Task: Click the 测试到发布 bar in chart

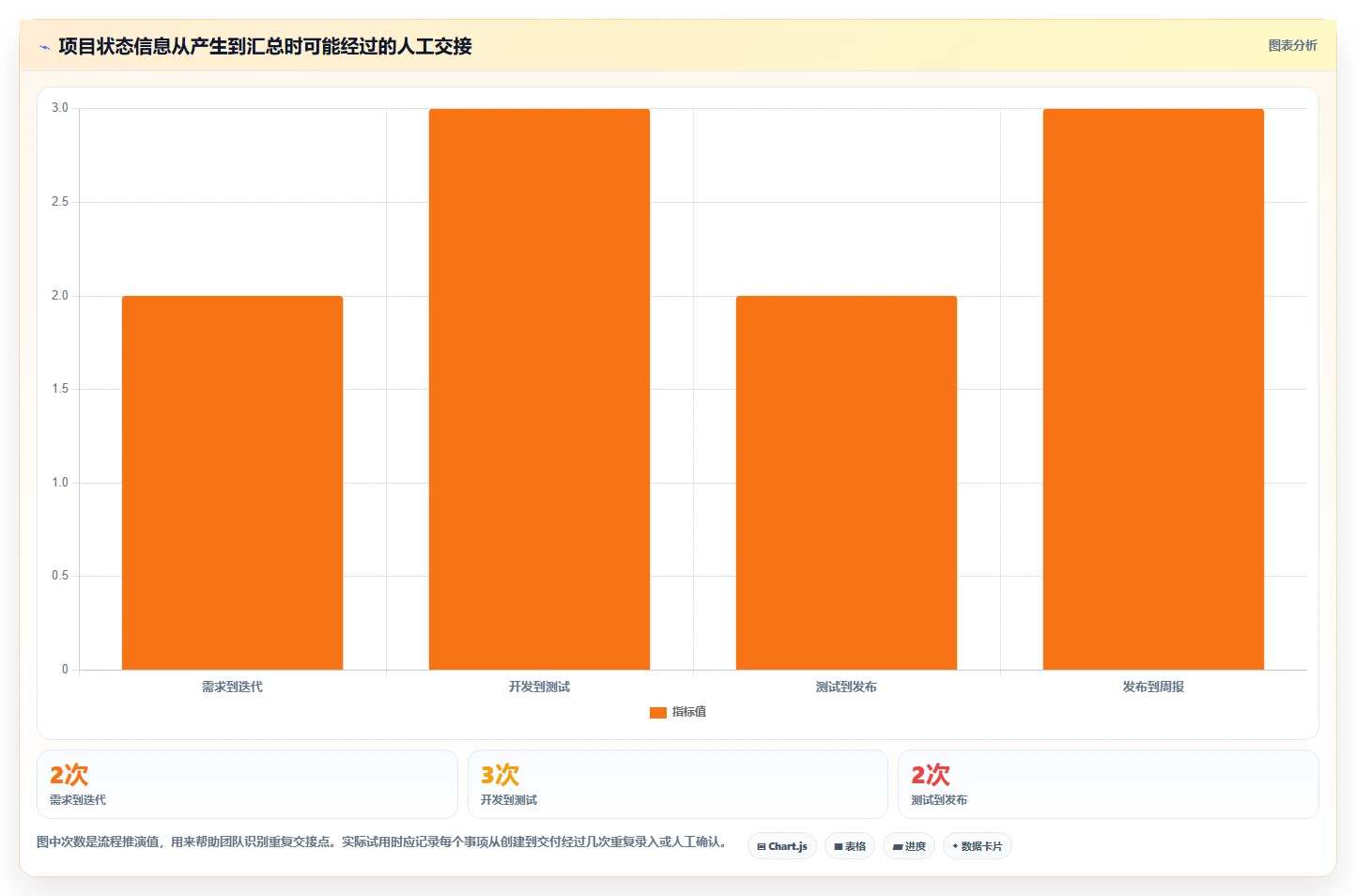Action: 846,483
